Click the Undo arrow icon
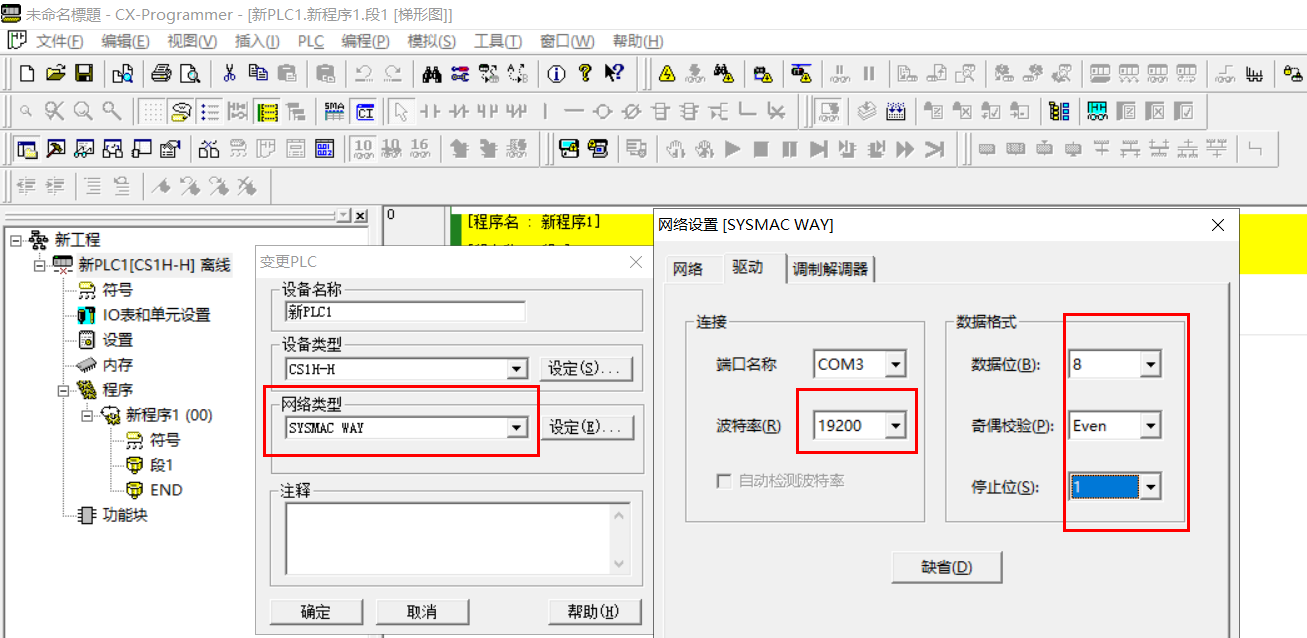 tap(363, 73)
